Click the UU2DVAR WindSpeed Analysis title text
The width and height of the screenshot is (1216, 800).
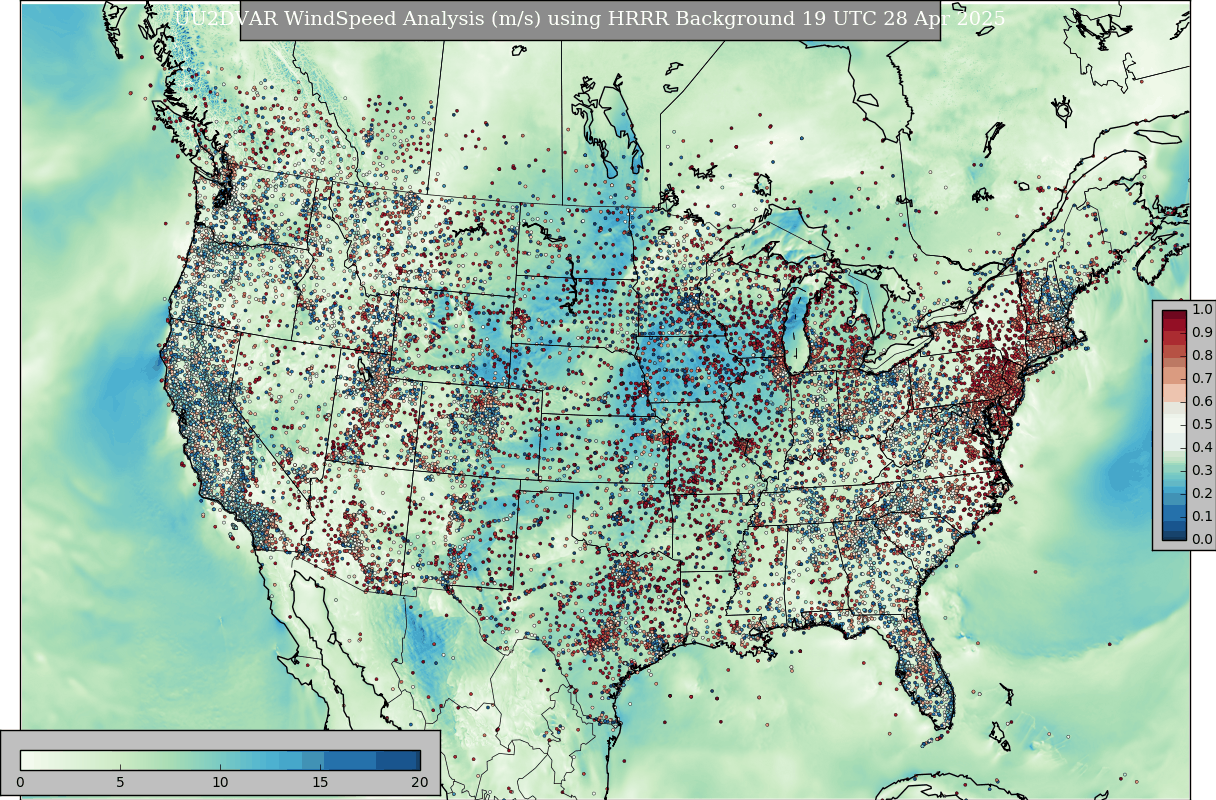[590, 19]
